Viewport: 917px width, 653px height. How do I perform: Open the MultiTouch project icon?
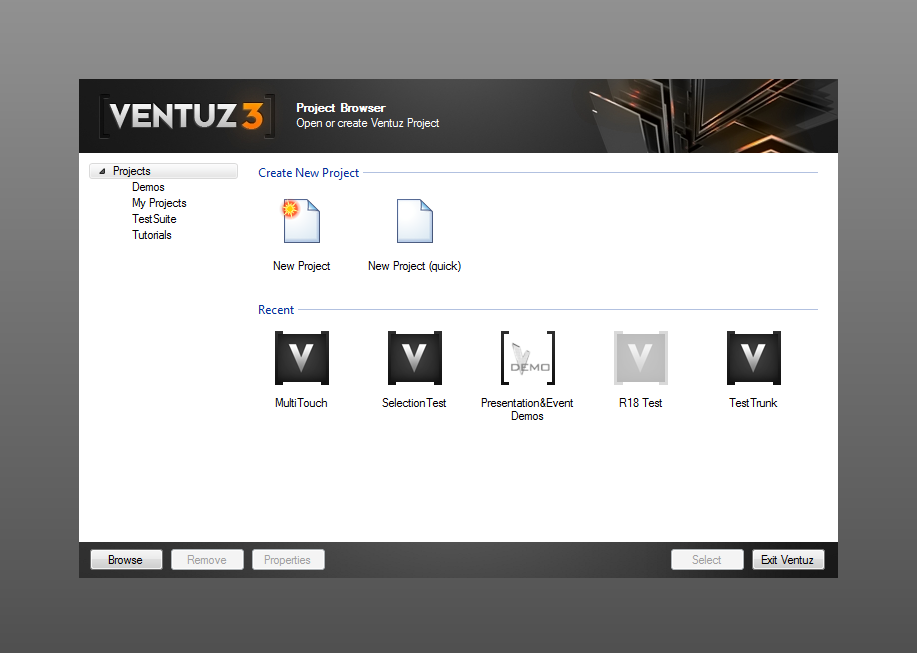point(301,358)
